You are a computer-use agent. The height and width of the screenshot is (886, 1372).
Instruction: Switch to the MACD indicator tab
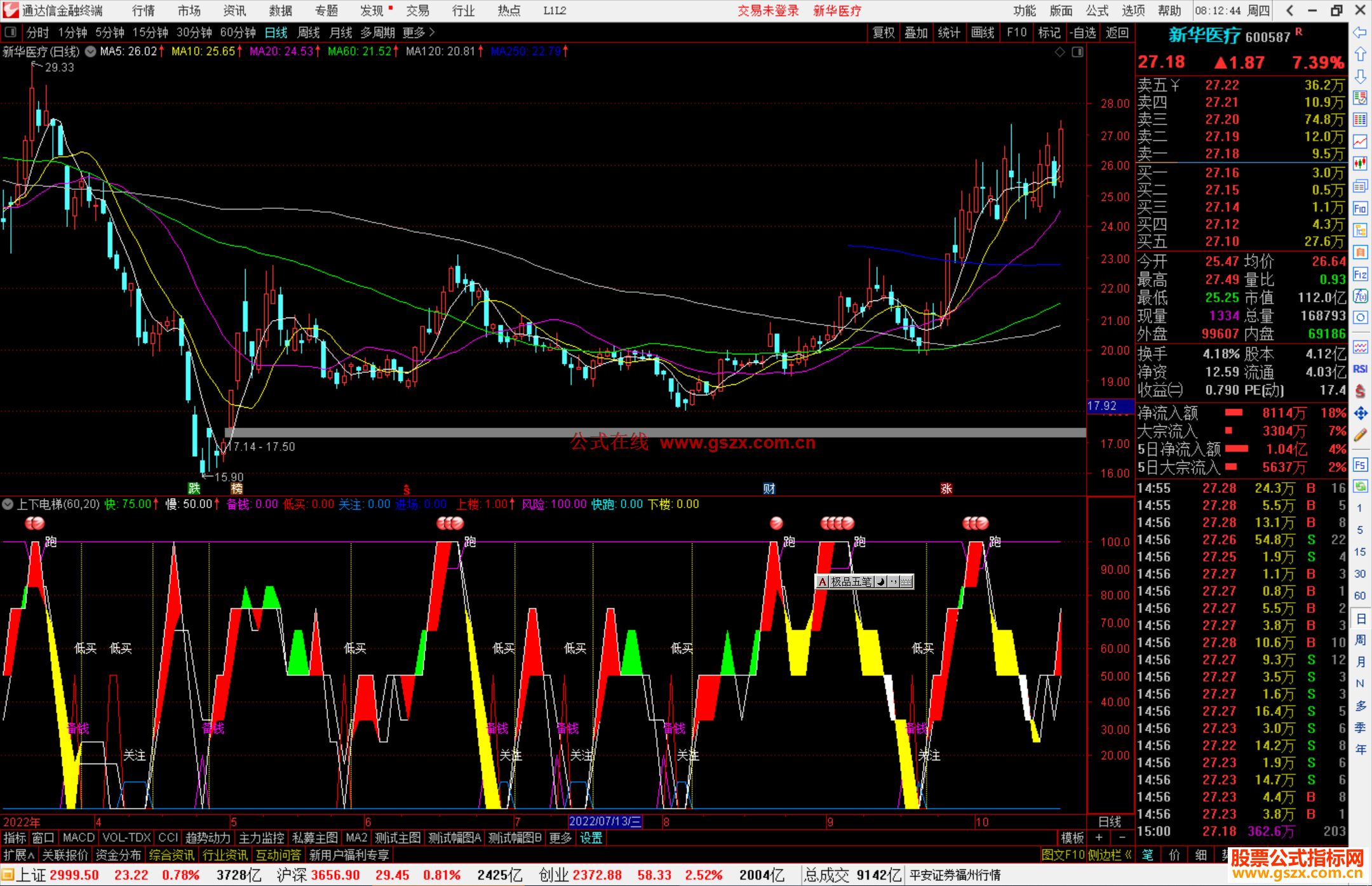tap(79, 838)
